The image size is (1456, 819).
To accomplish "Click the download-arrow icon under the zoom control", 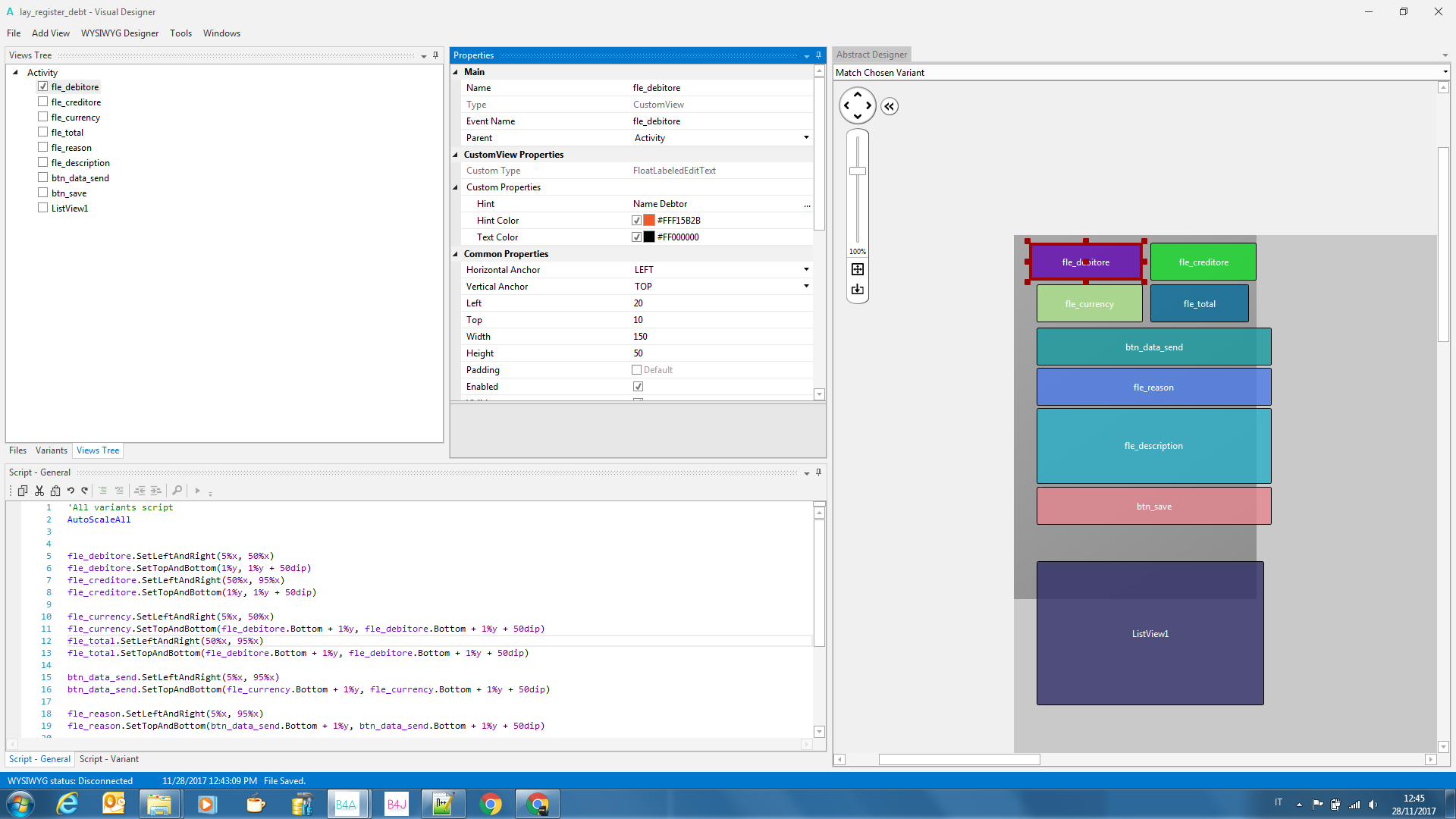I will 858,289.
